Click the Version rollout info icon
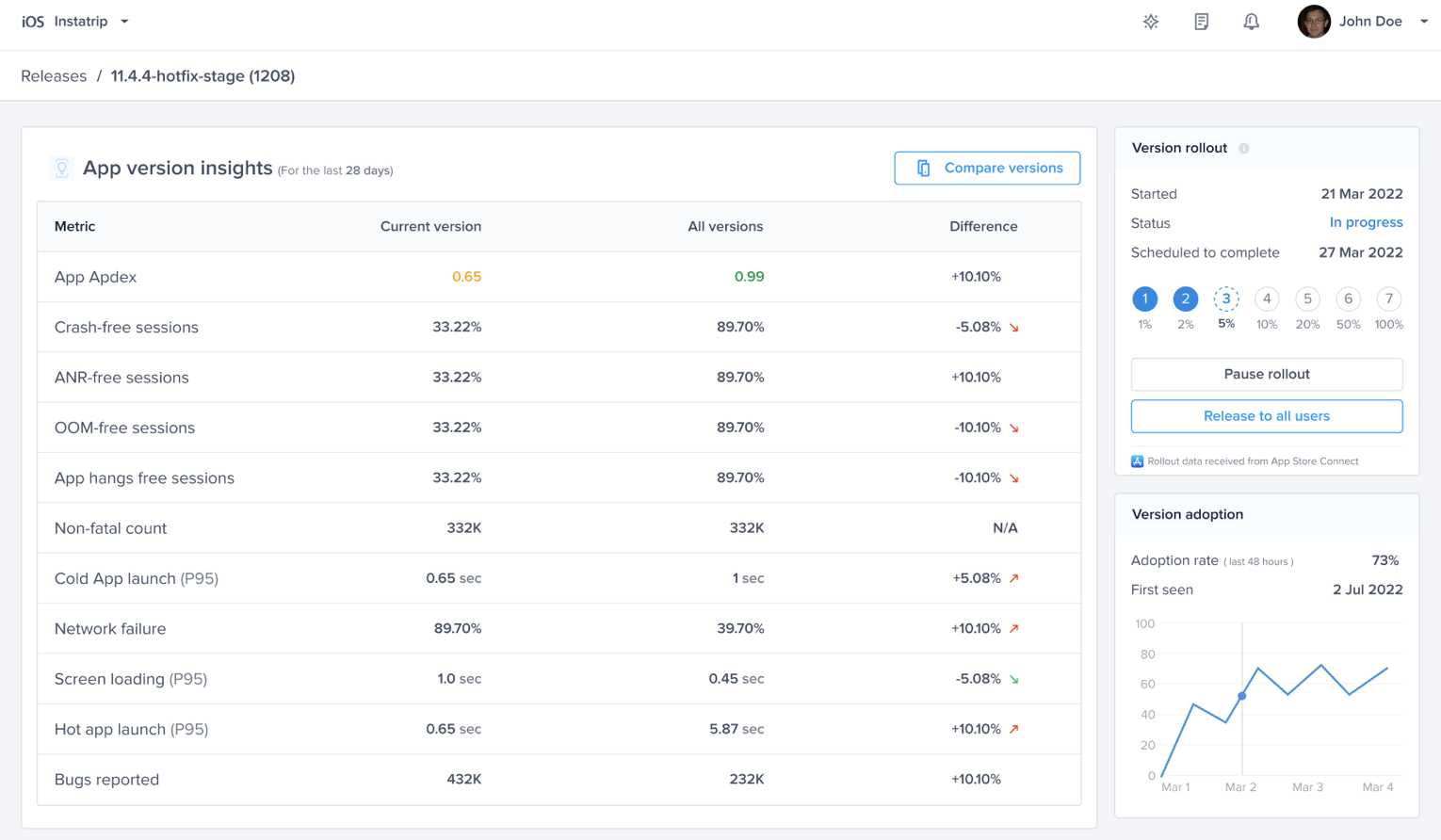 [x=1244, y=149]
